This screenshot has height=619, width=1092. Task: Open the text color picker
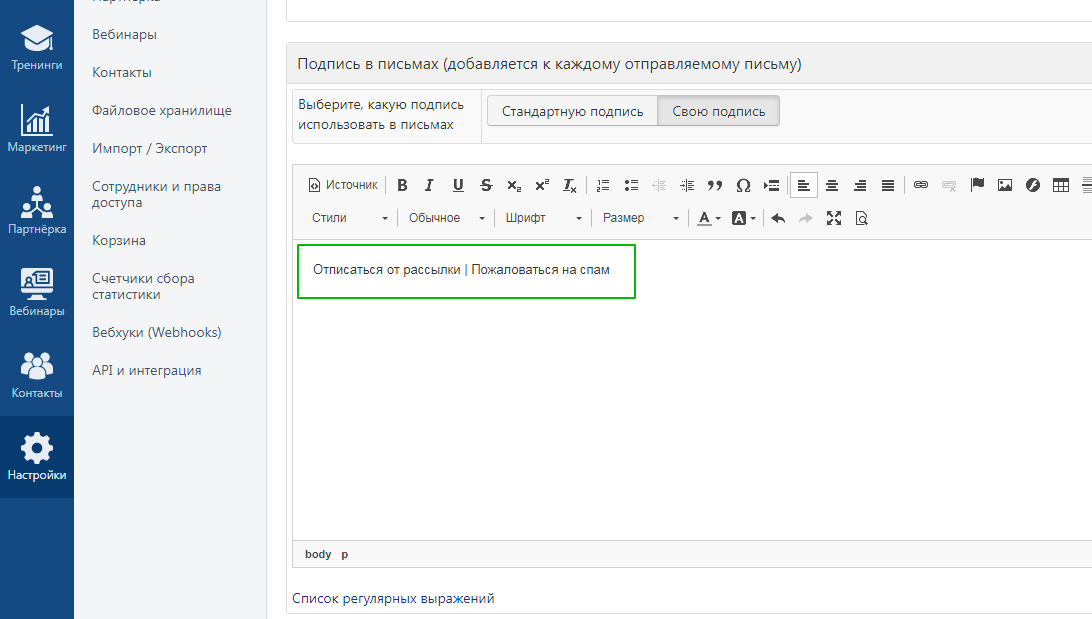click(x=708, y=218)
